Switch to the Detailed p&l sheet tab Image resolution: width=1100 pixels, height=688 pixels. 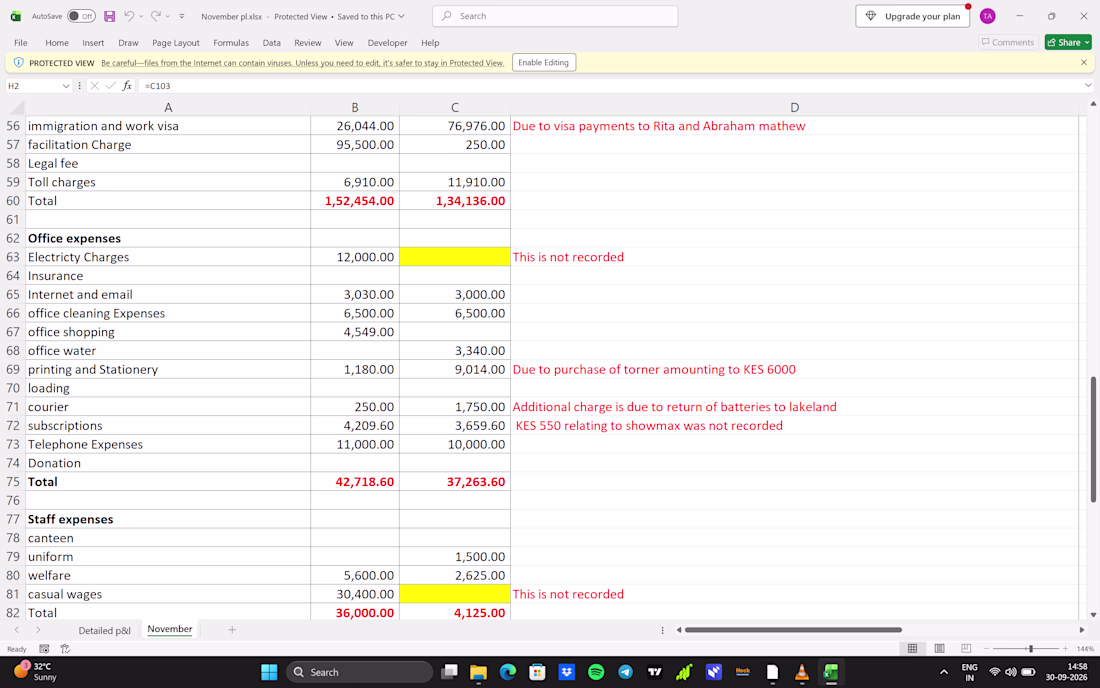point(105,630)
